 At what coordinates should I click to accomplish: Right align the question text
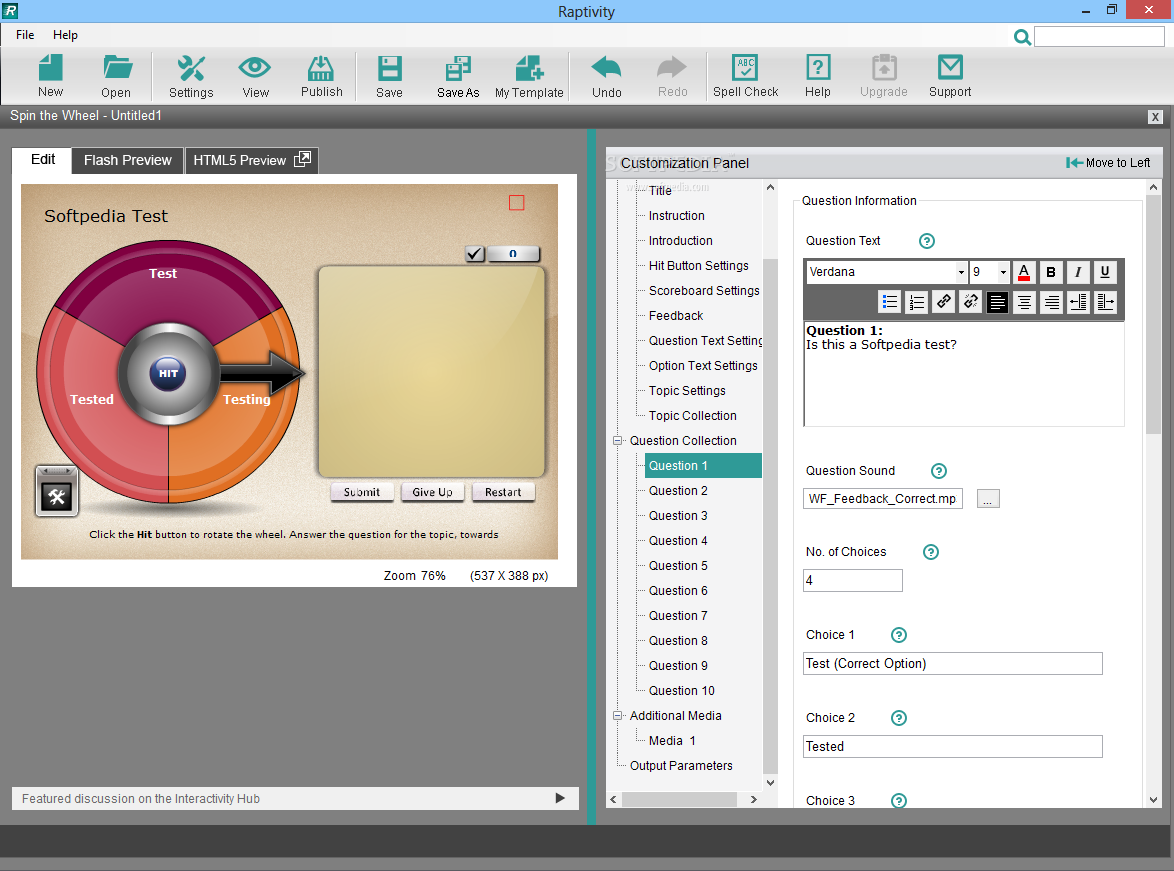point(1051,302)
